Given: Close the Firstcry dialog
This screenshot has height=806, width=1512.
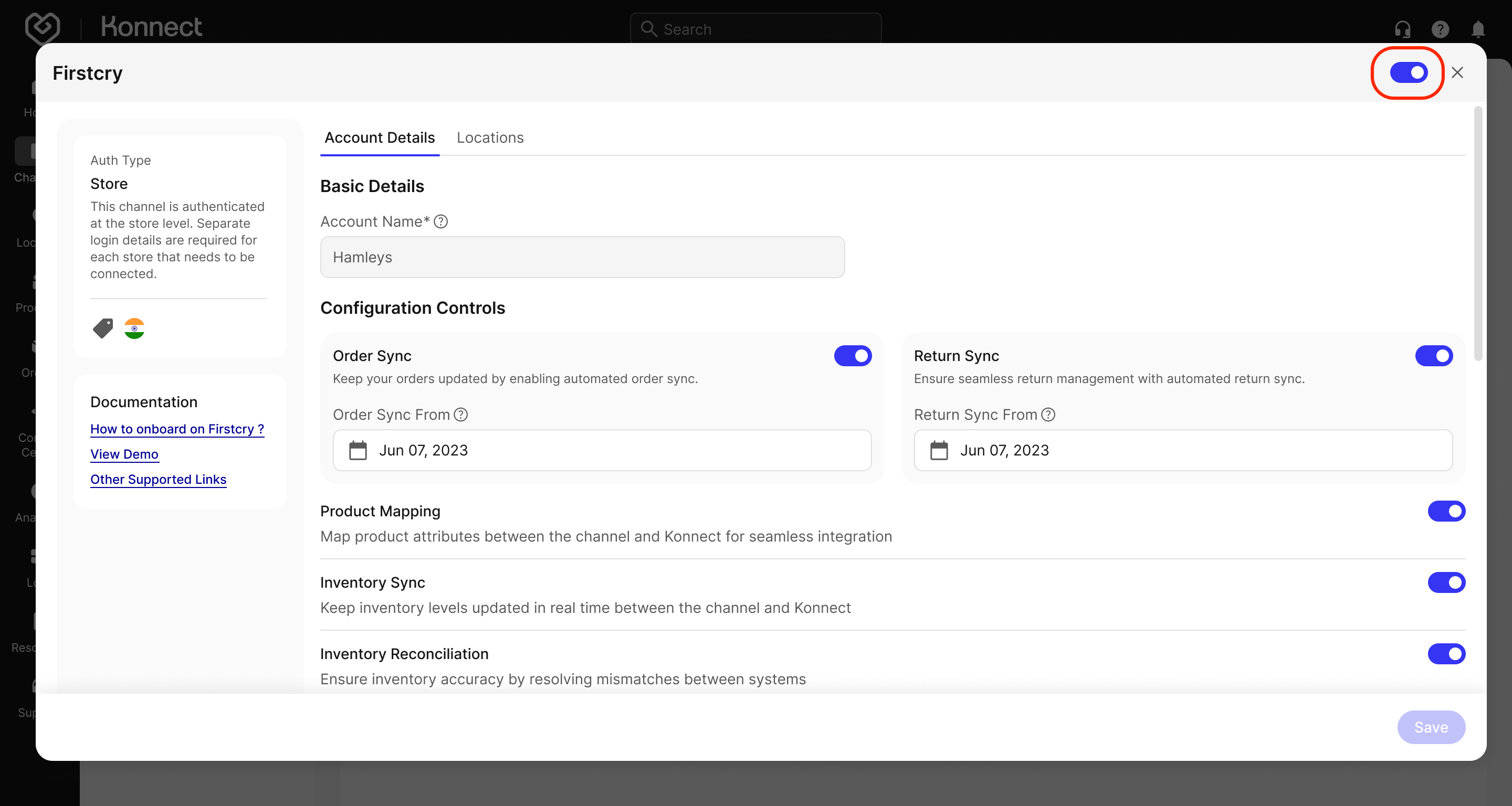Looking at the screenshot, I should tap(1457, 73).
